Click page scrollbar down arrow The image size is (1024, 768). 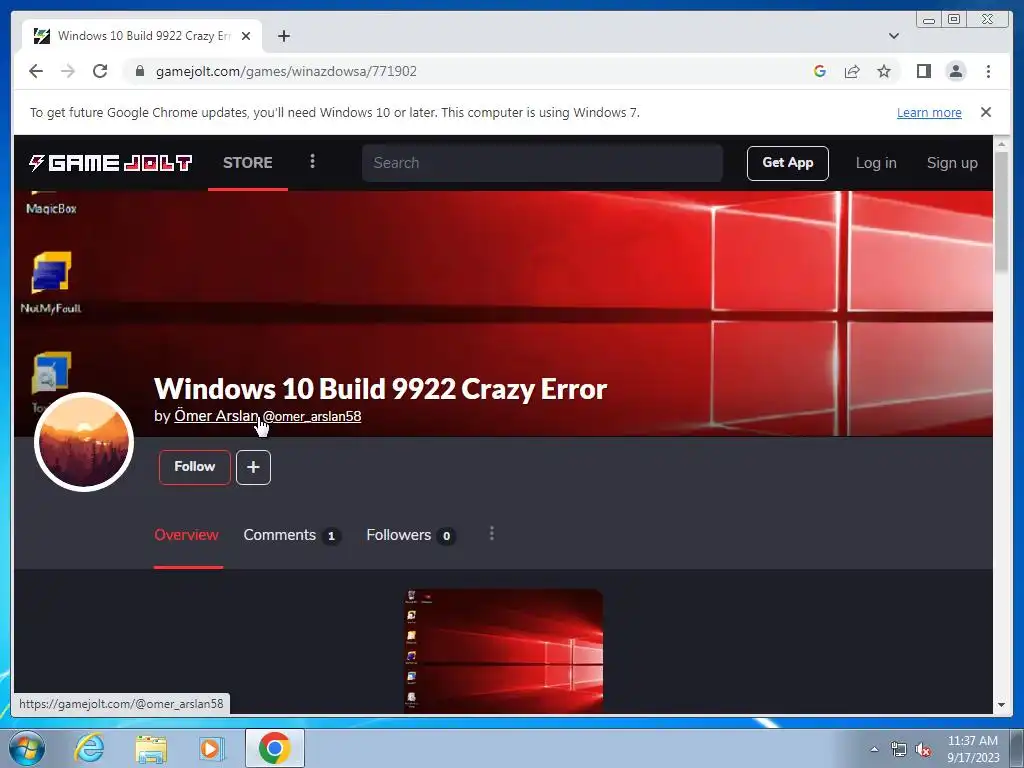point(1001,705)
